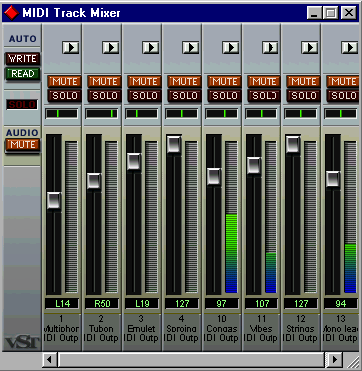Image resolution: width=362 pixels, height=371 pixels.
Task: Expand the Tubon channel arrow button
Action: (x=111, y=47)
